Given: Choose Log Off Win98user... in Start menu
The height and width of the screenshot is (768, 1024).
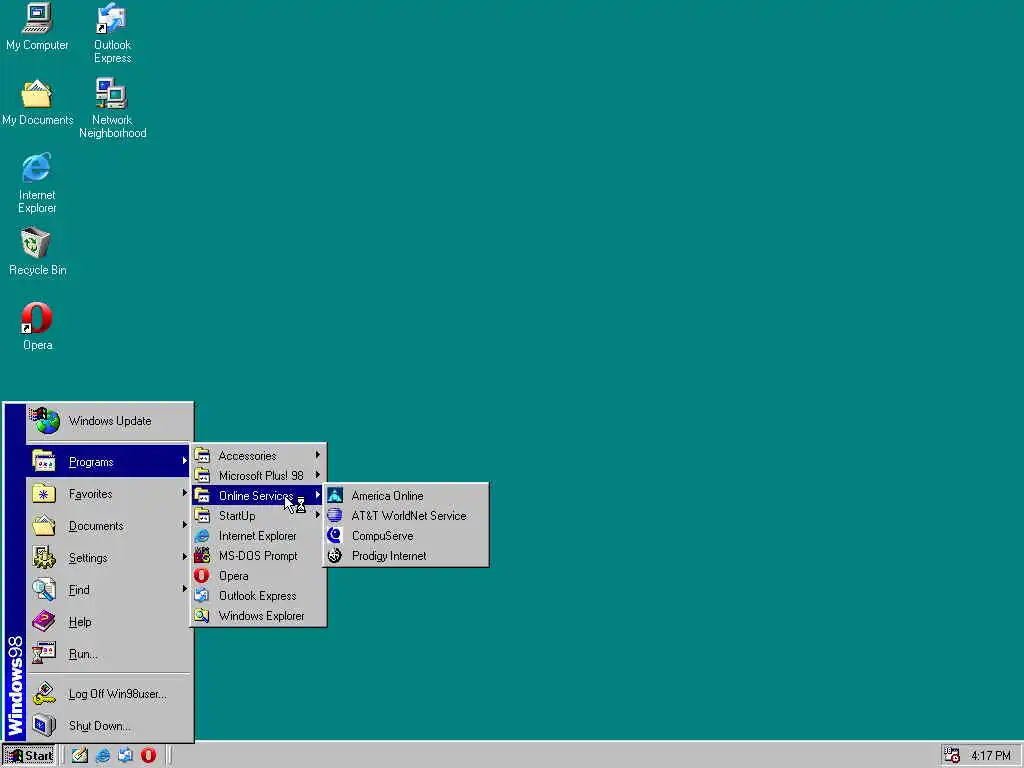Looking at the screenshot, I should click(109, 694).
